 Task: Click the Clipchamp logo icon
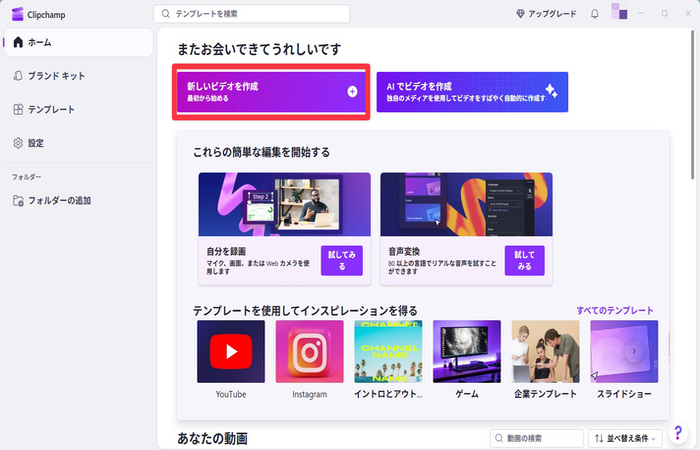[17, 14]
